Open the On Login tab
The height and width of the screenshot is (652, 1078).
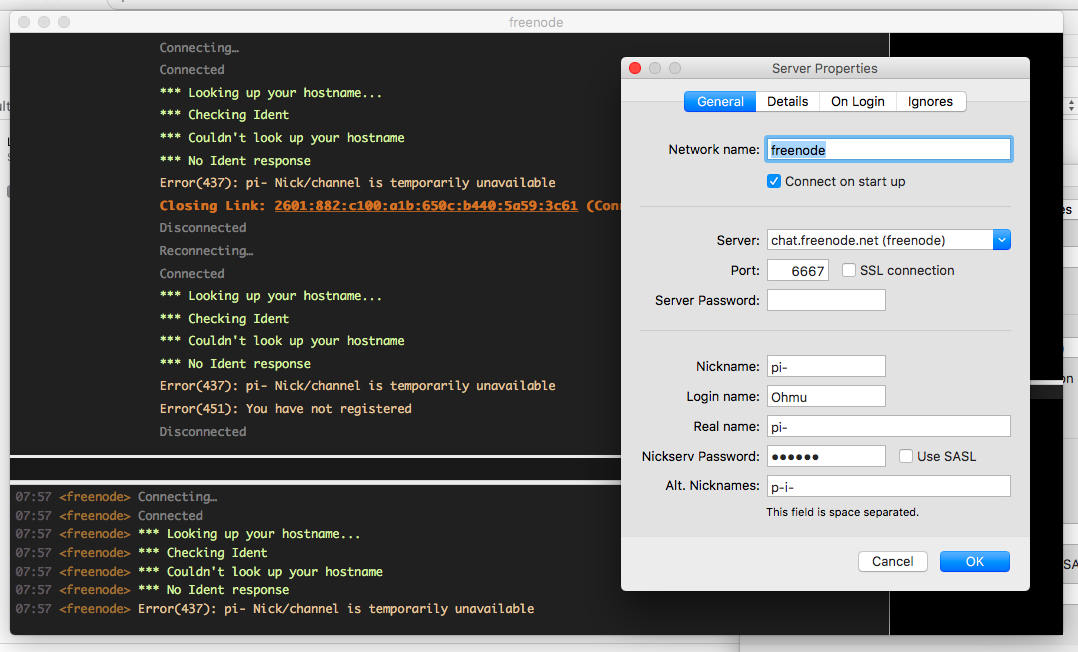tap(857, 102)
